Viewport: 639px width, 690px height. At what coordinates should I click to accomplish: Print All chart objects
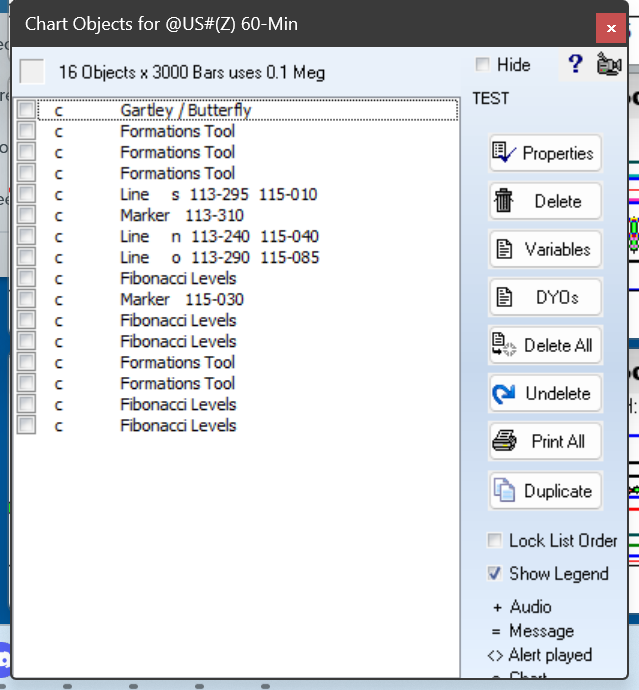point(545,441)
